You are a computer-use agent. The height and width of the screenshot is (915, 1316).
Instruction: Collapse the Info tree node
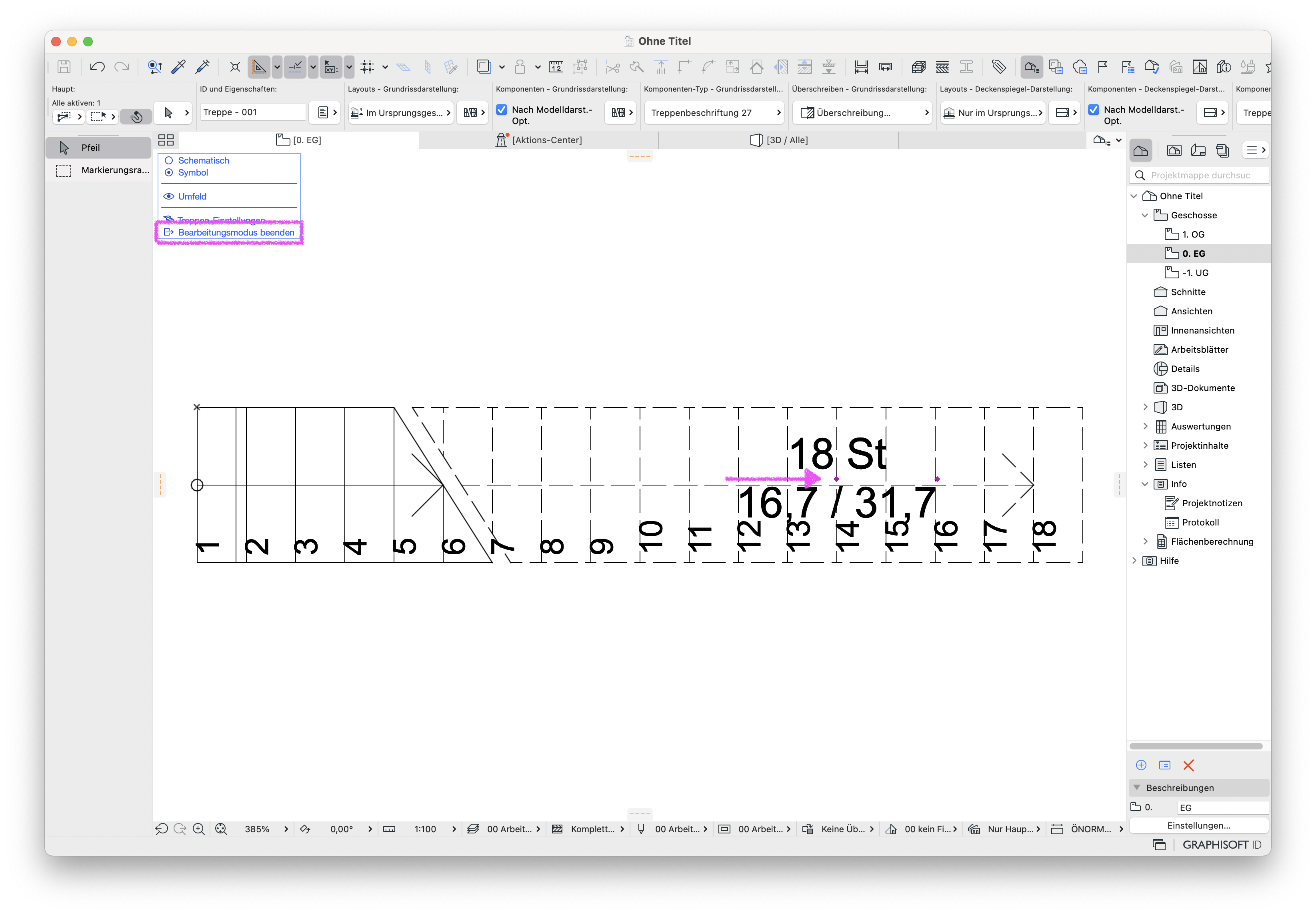click(1145, 484)
